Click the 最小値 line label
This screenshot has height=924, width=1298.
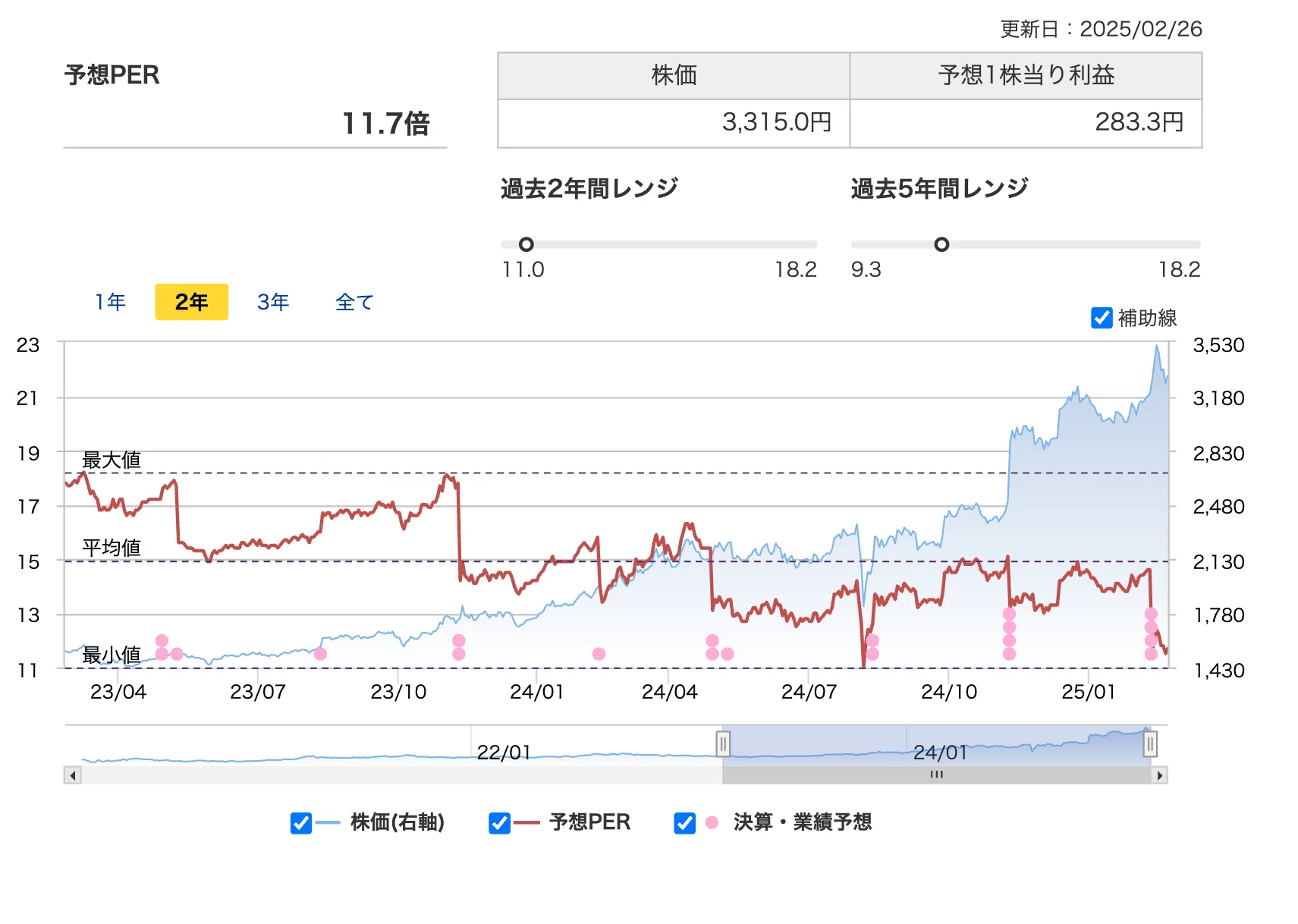112,655
